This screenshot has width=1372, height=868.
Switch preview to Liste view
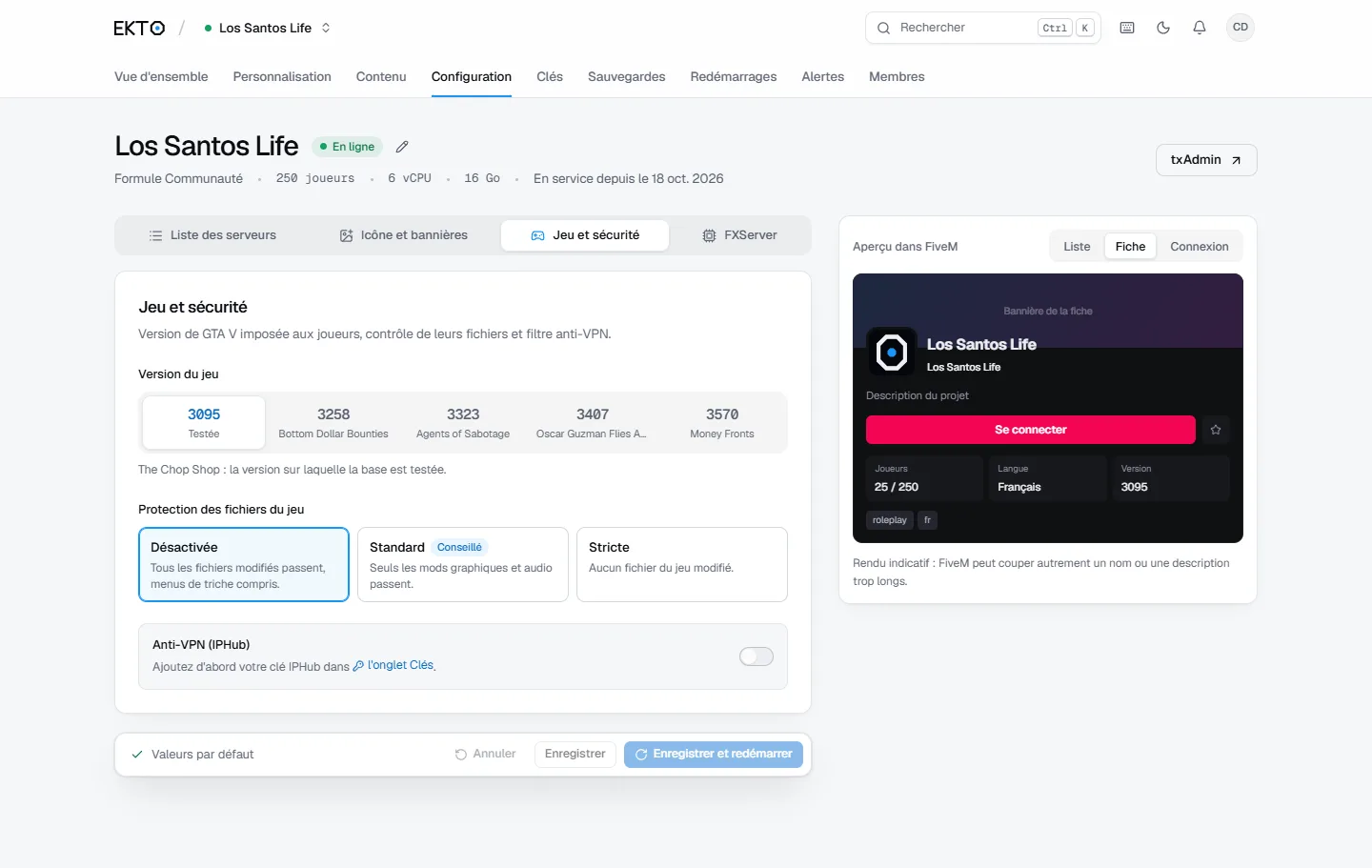tap(1077, 246)
